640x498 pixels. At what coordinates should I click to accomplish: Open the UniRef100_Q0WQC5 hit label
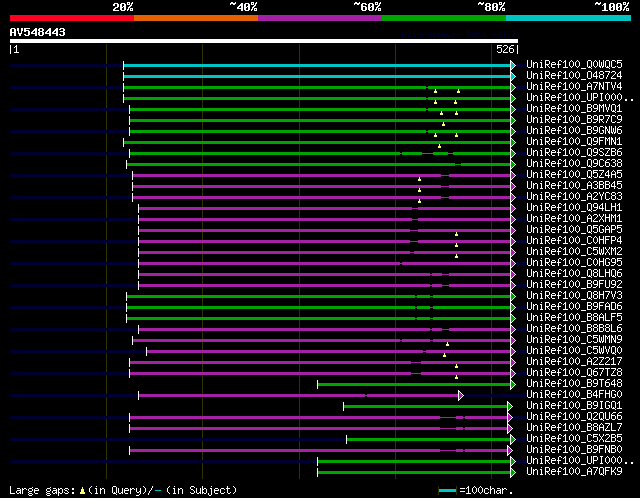574,64
